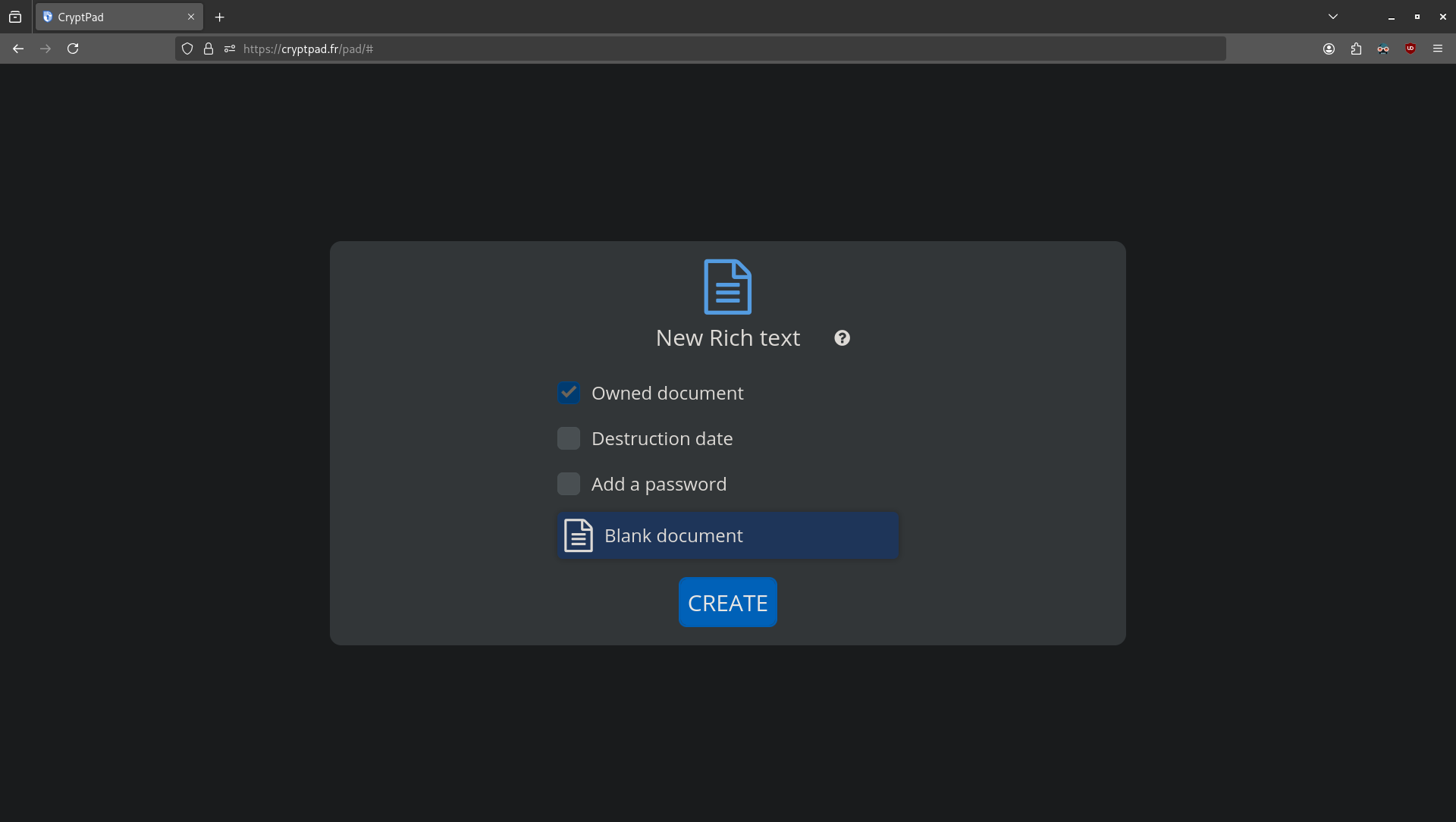Open a new tab with plus button

coord(220,17)
